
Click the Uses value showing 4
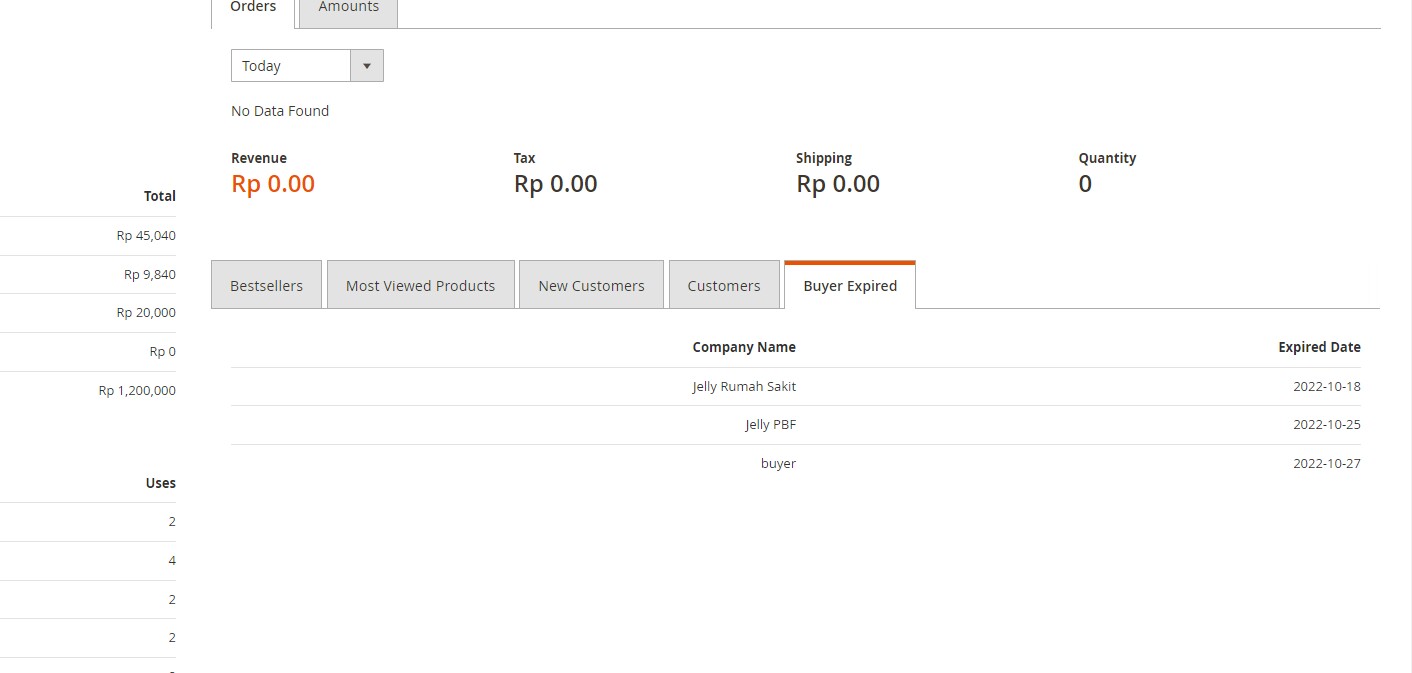[x=170, y=560]
